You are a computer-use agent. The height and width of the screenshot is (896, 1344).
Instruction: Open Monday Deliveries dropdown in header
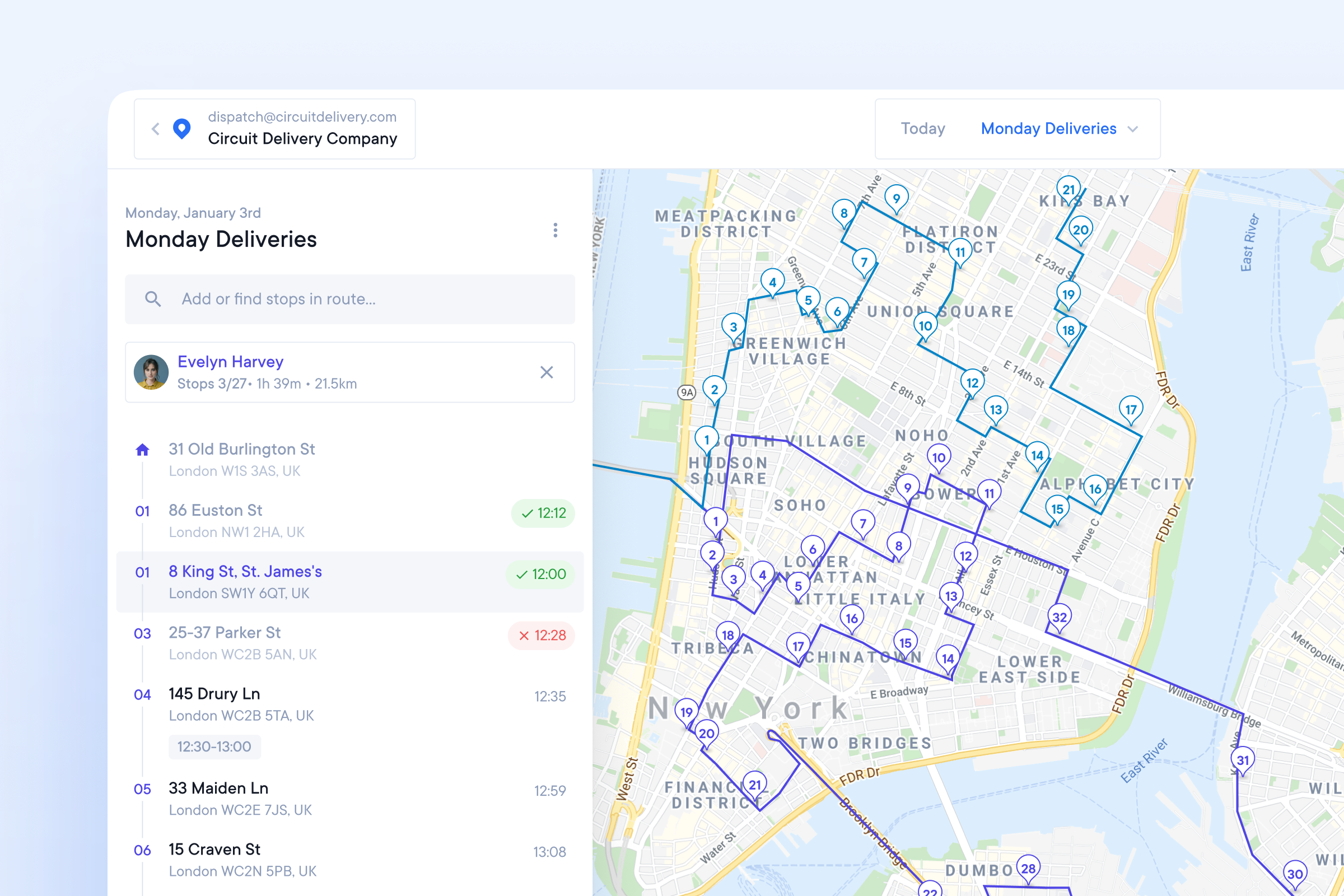pyautogui.click(x=1060, y=129)
